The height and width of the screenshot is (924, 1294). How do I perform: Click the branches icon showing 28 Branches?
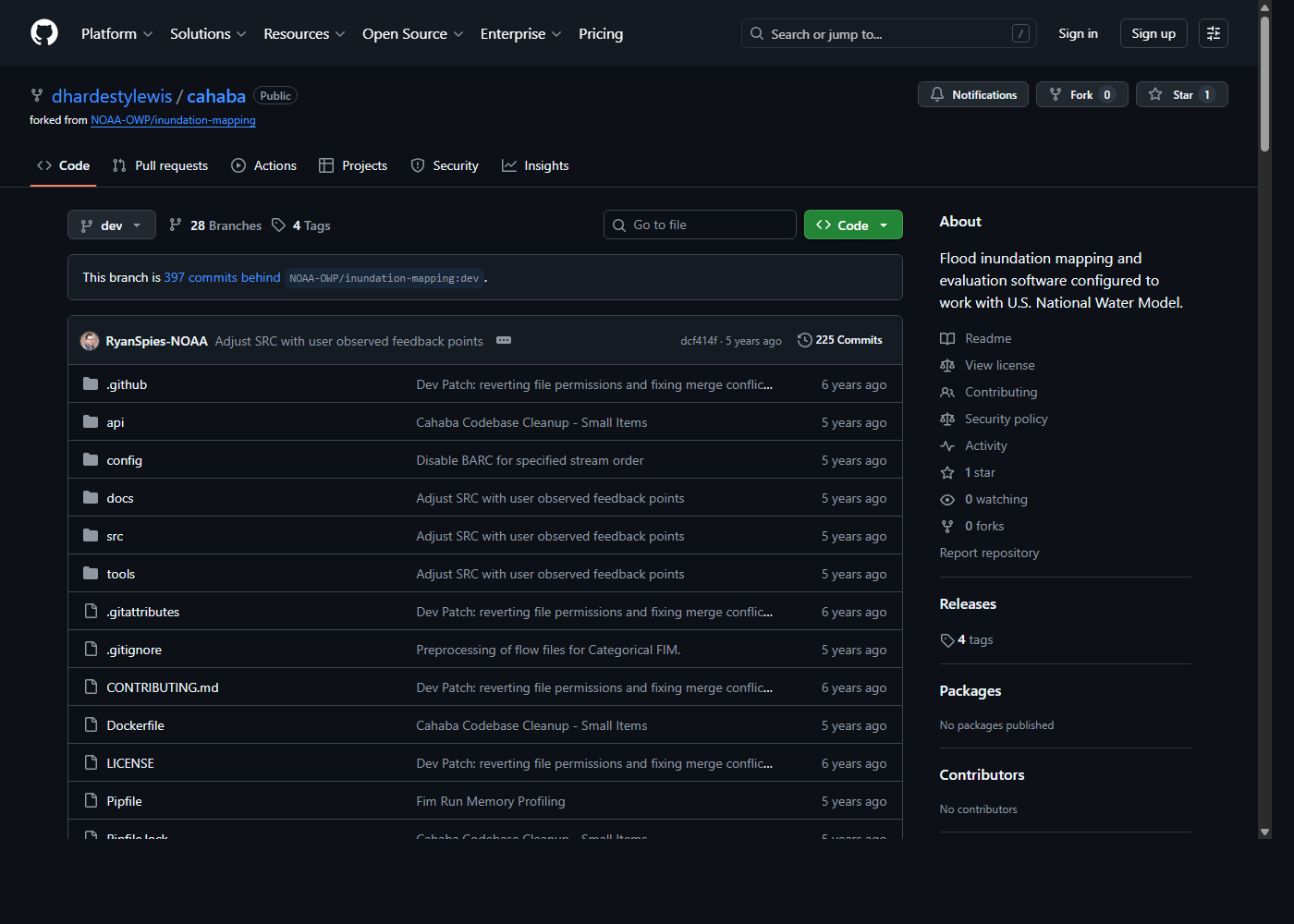[x=176, y=225]
